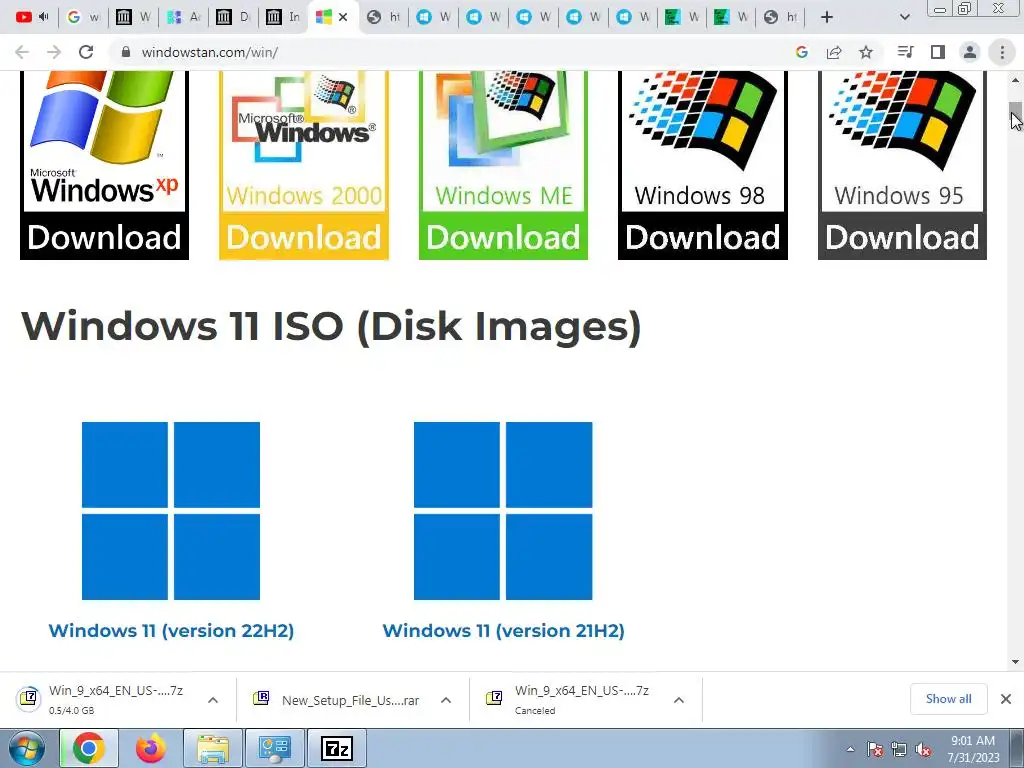Expand options for the downloading Win_9_x64 file
The width and height of the screenshot is (1024, 768).
coord(213,700)
